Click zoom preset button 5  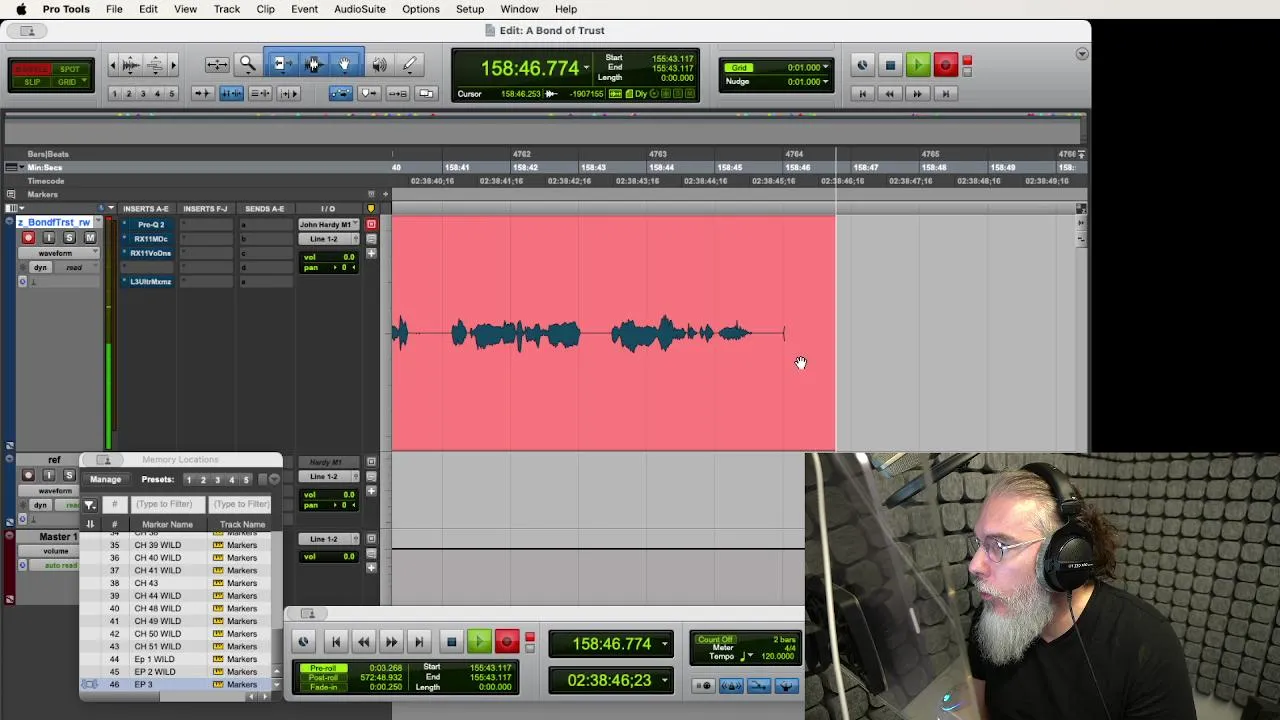tap(171, 94)
